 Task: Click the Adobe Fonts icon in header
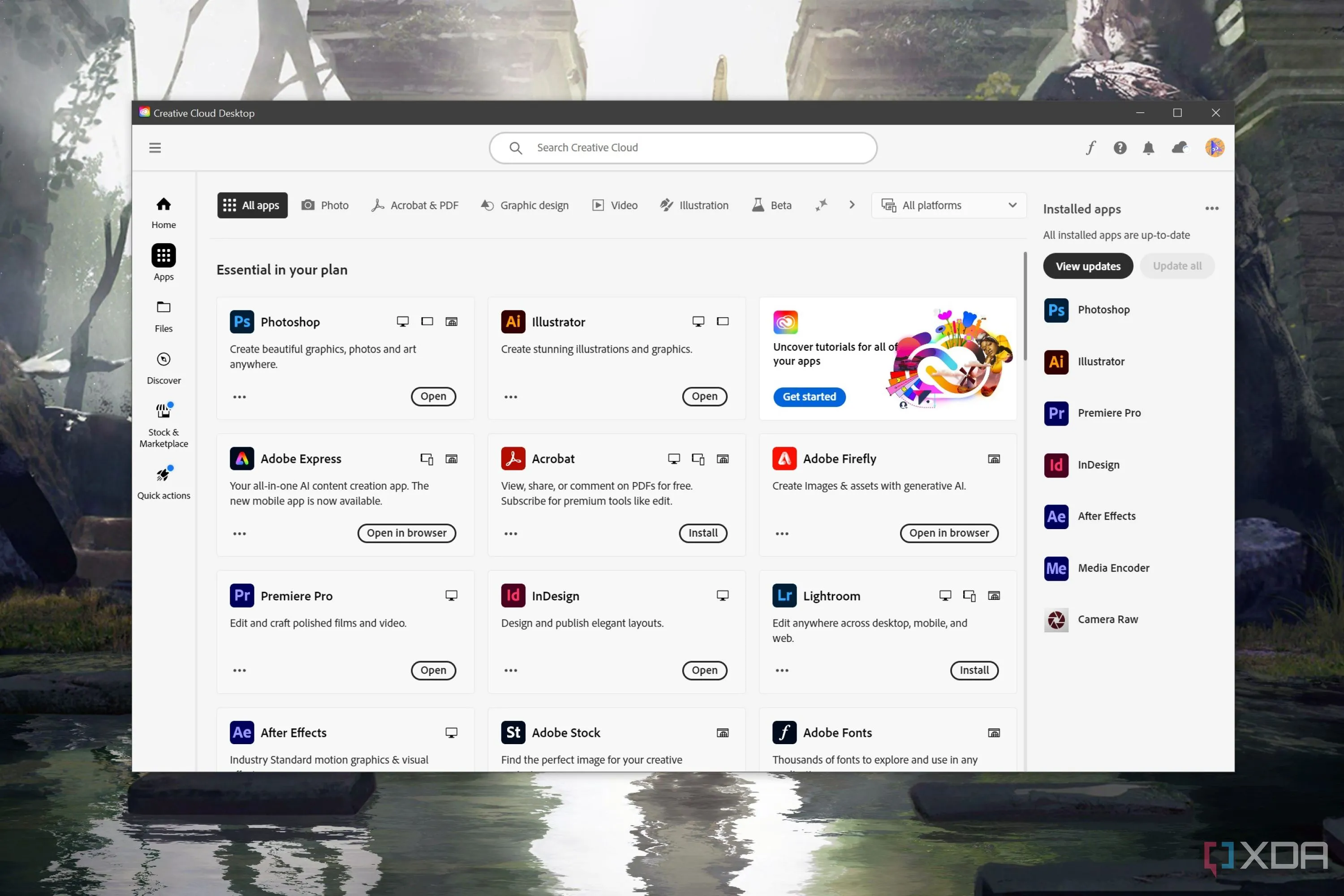(1090, 148)
